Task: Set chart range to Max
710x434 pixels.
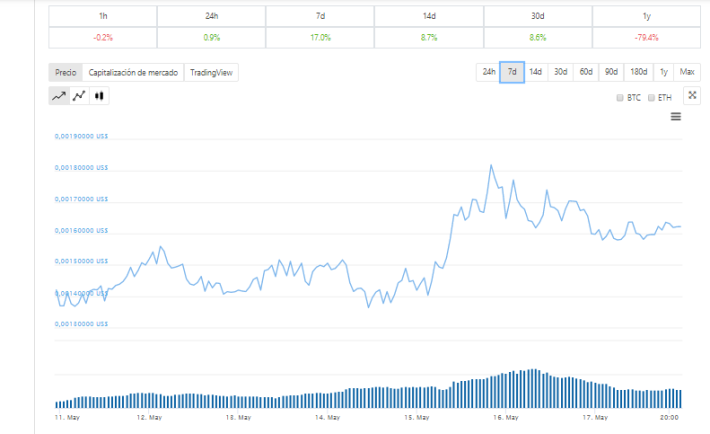Action: tap(687, 72)
